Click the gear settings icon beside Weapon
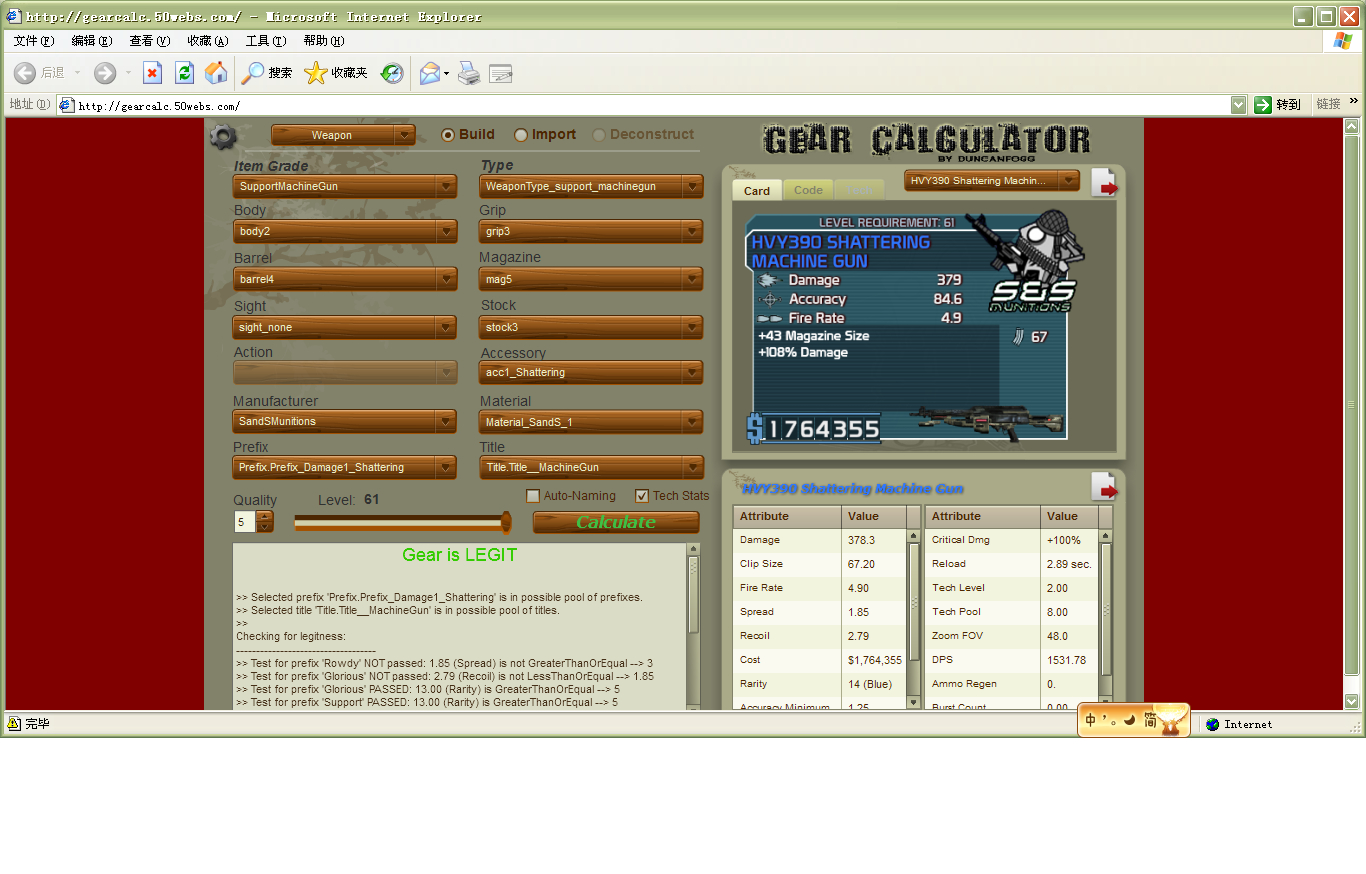 click(x=224, y=136)
